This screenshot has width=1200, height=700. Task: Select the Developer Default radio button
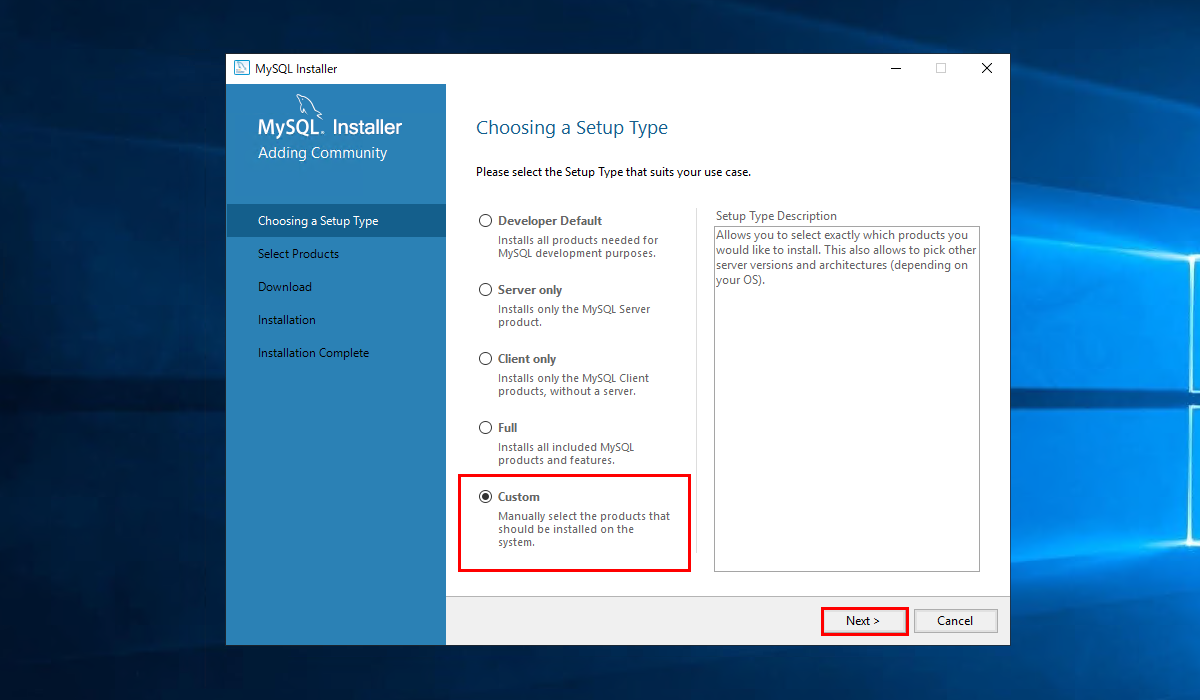coord(486,221)
